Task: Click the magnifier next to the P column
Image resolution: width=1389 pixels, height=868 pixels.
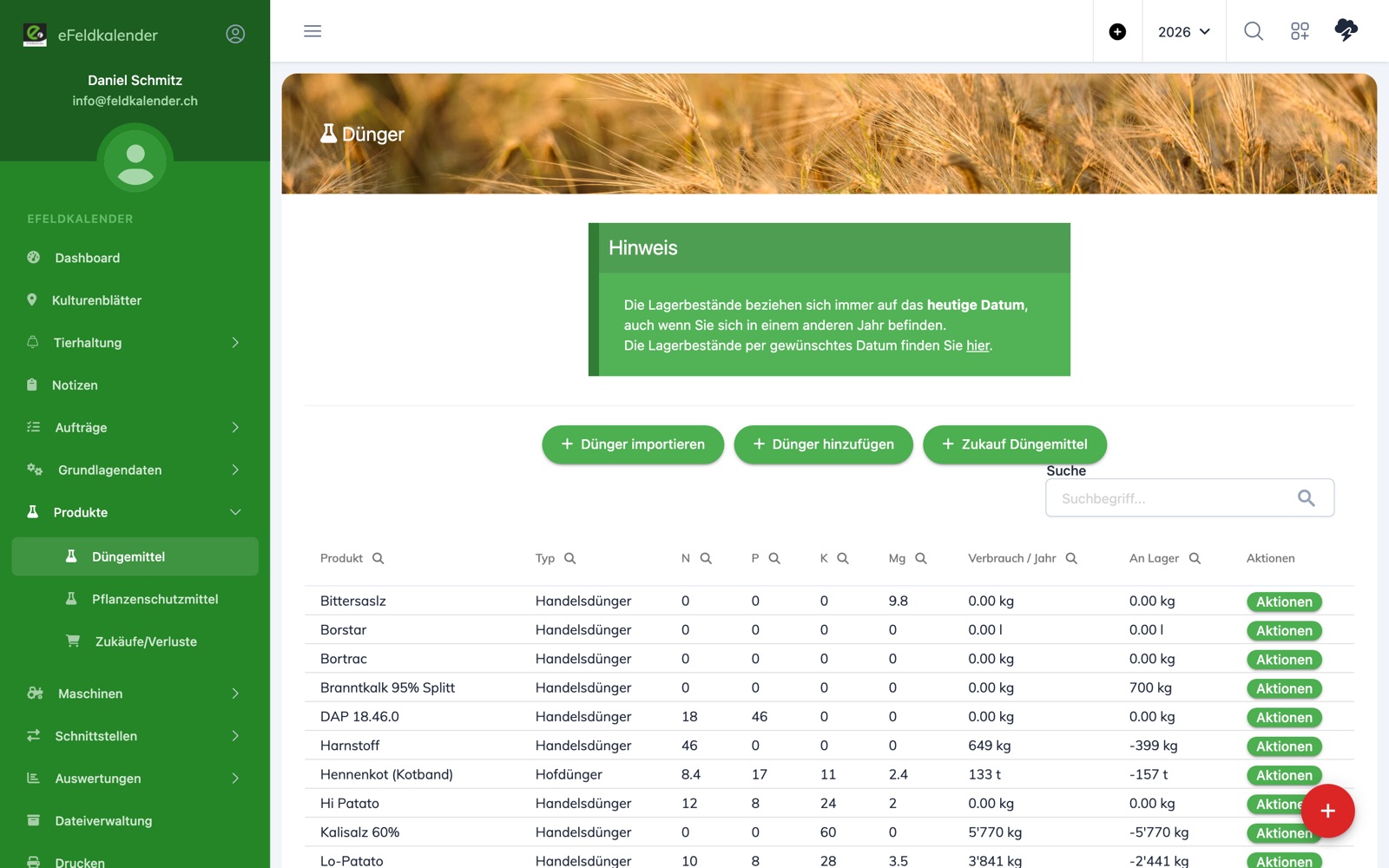Action: point(774,558)
